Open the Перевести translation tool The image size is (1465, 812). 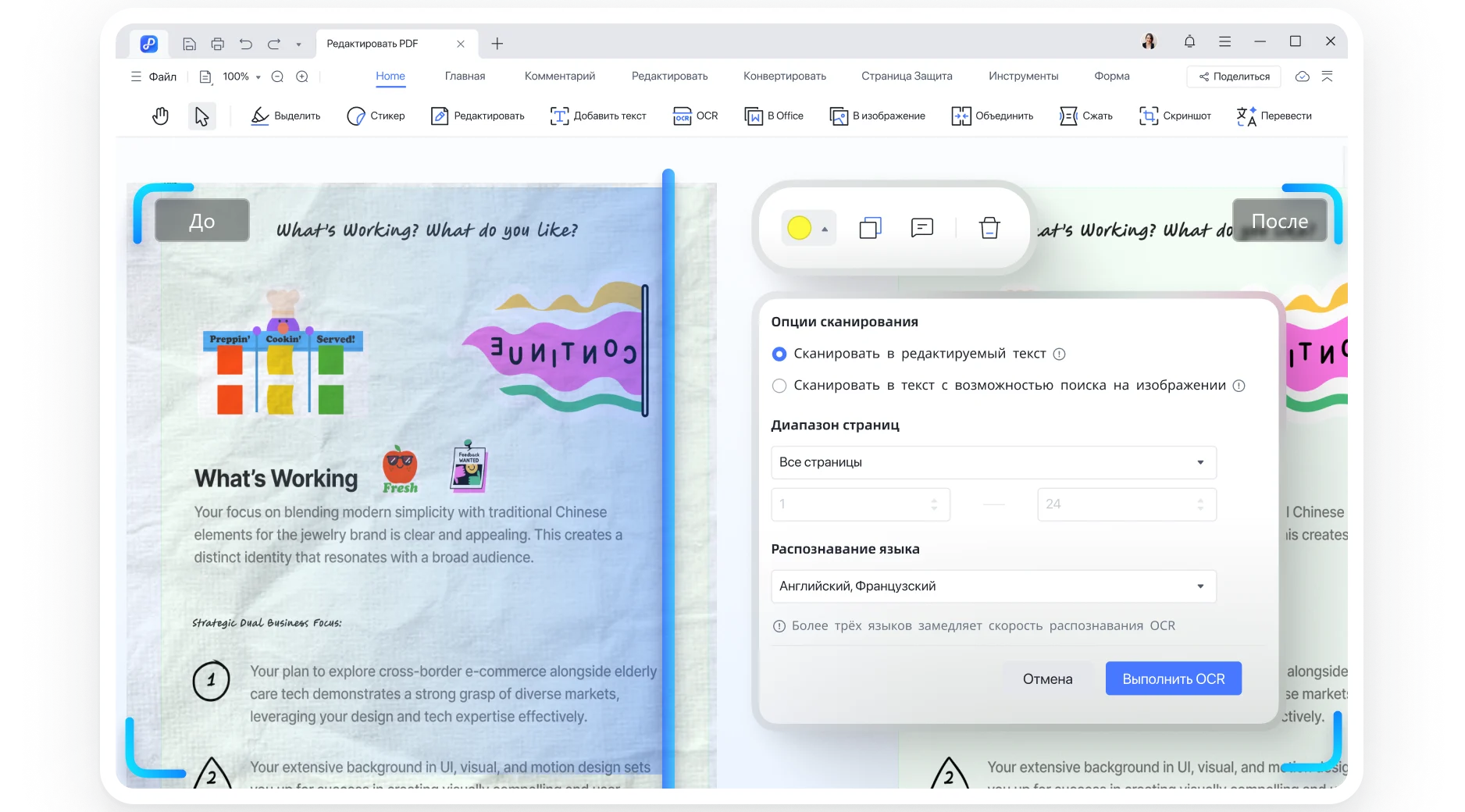click(1274, 116)
